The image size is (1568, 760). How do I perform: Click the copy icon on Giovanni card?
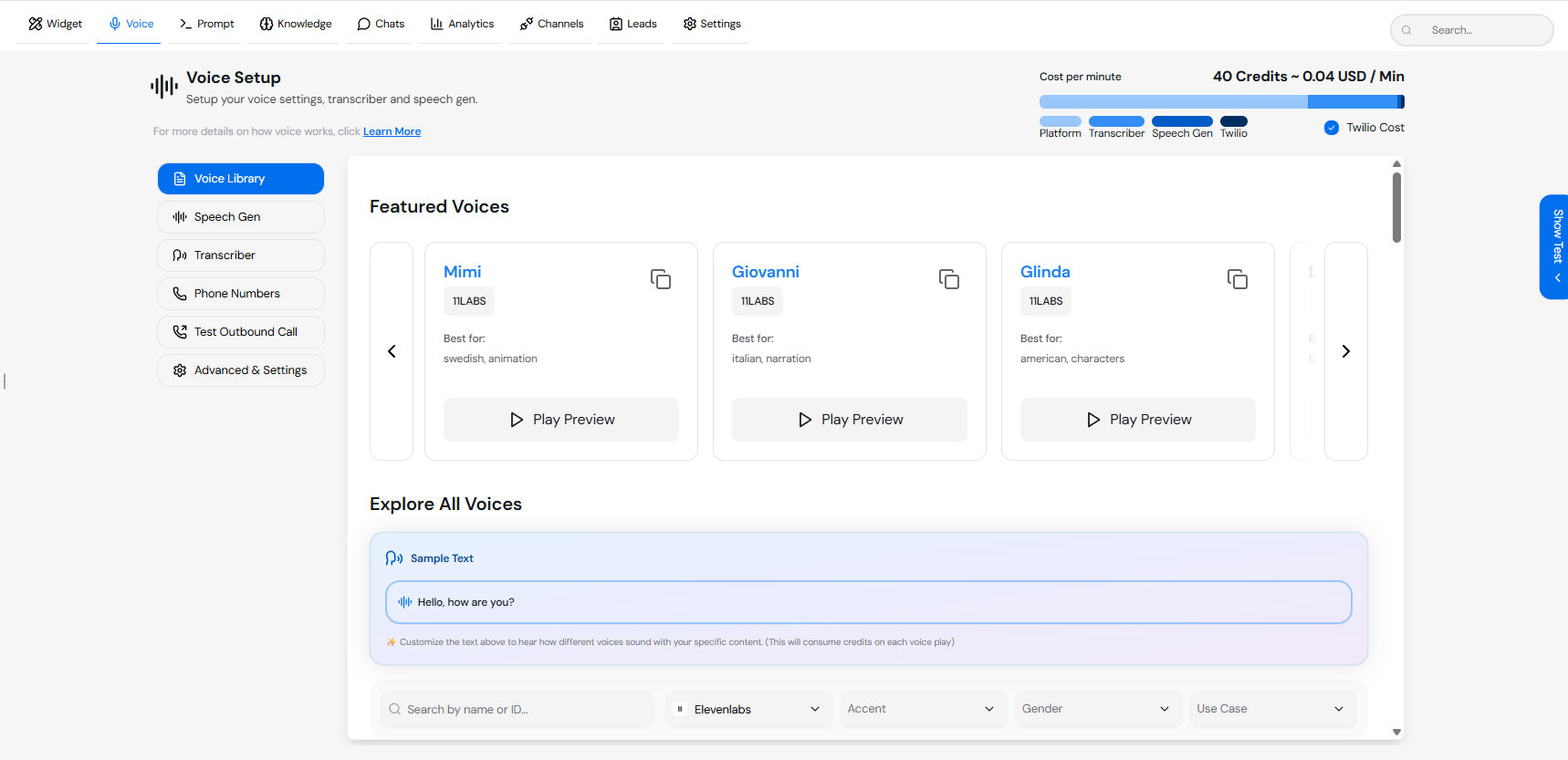[948, 279]
